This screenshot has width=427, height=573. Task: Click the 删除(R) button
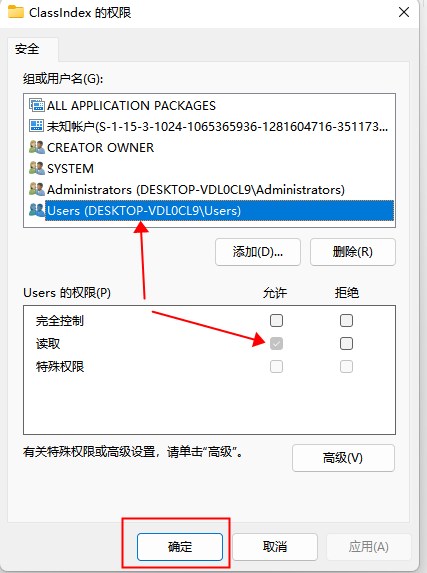click(353, 252)
